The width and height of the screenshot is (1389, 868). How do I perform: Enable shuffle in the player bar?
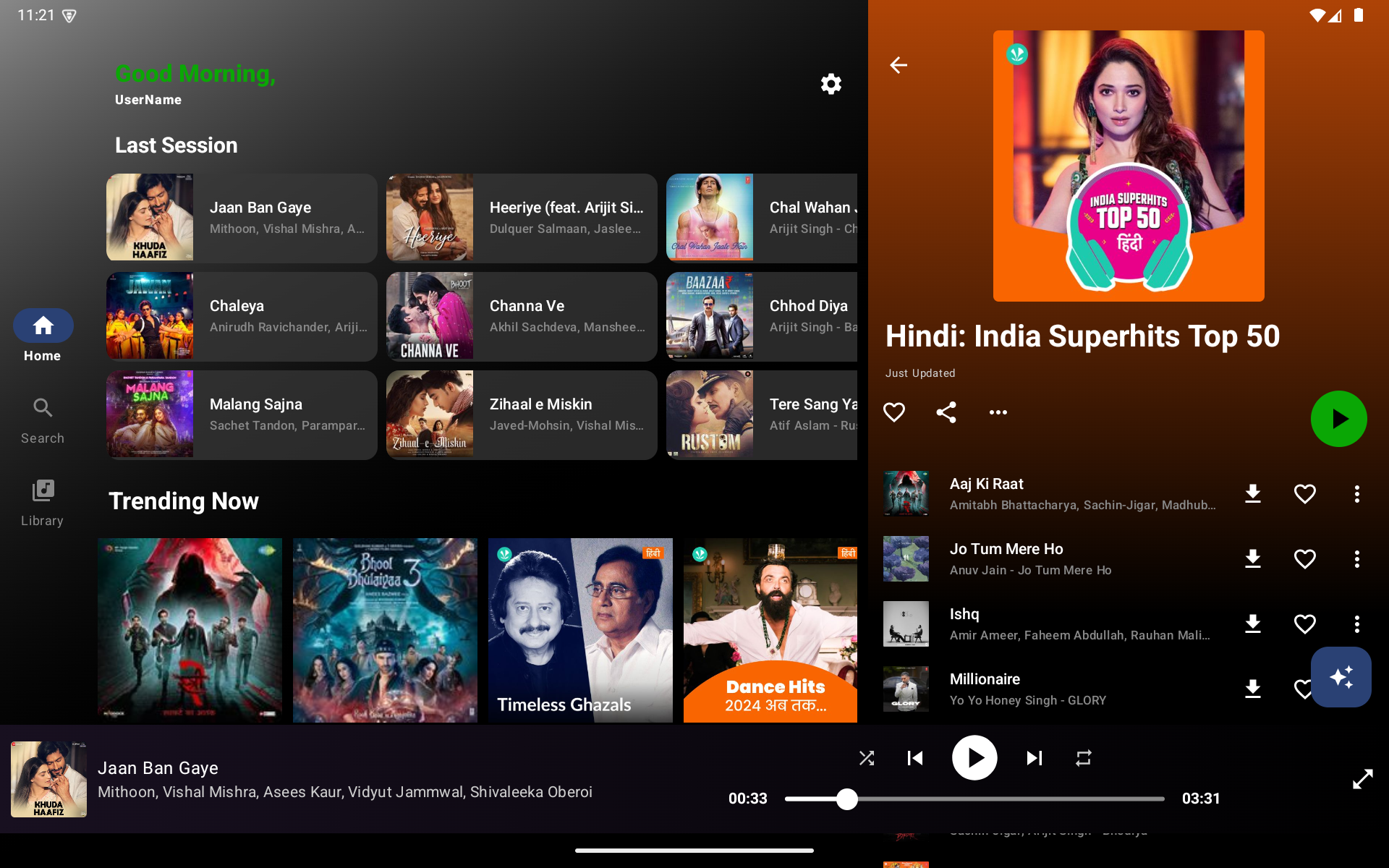(866, 757)
